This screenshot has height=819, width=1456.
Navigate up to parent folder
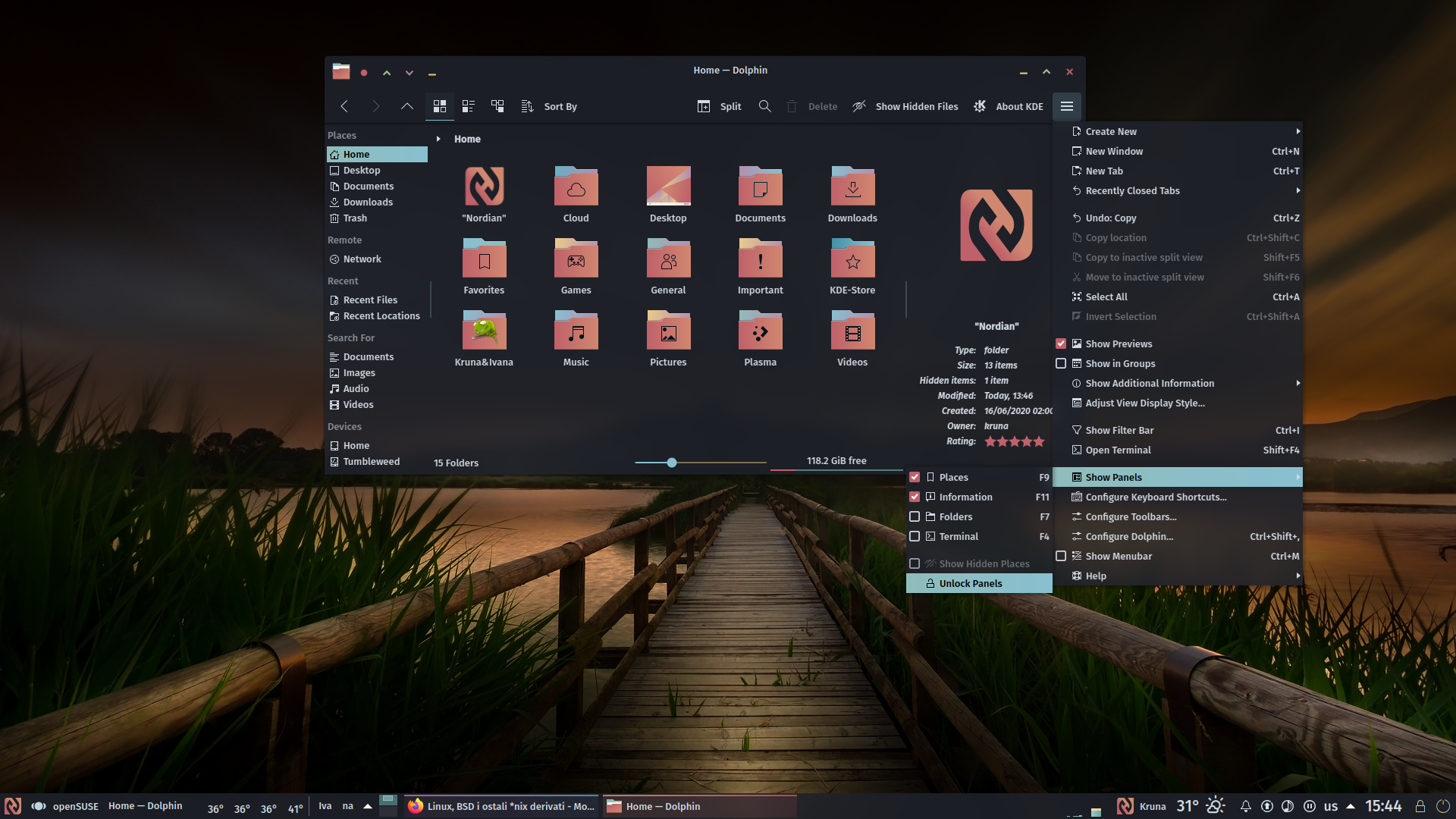(x=407, y=106)
